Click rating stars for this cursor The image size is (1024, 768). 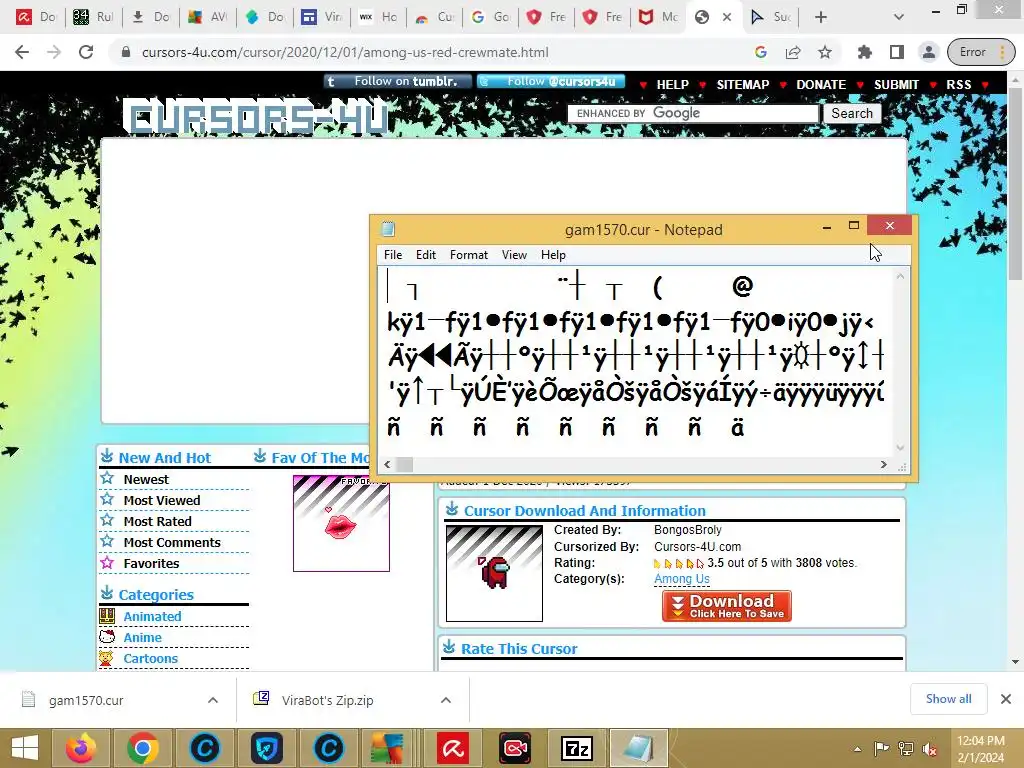(x=678, y=563)
